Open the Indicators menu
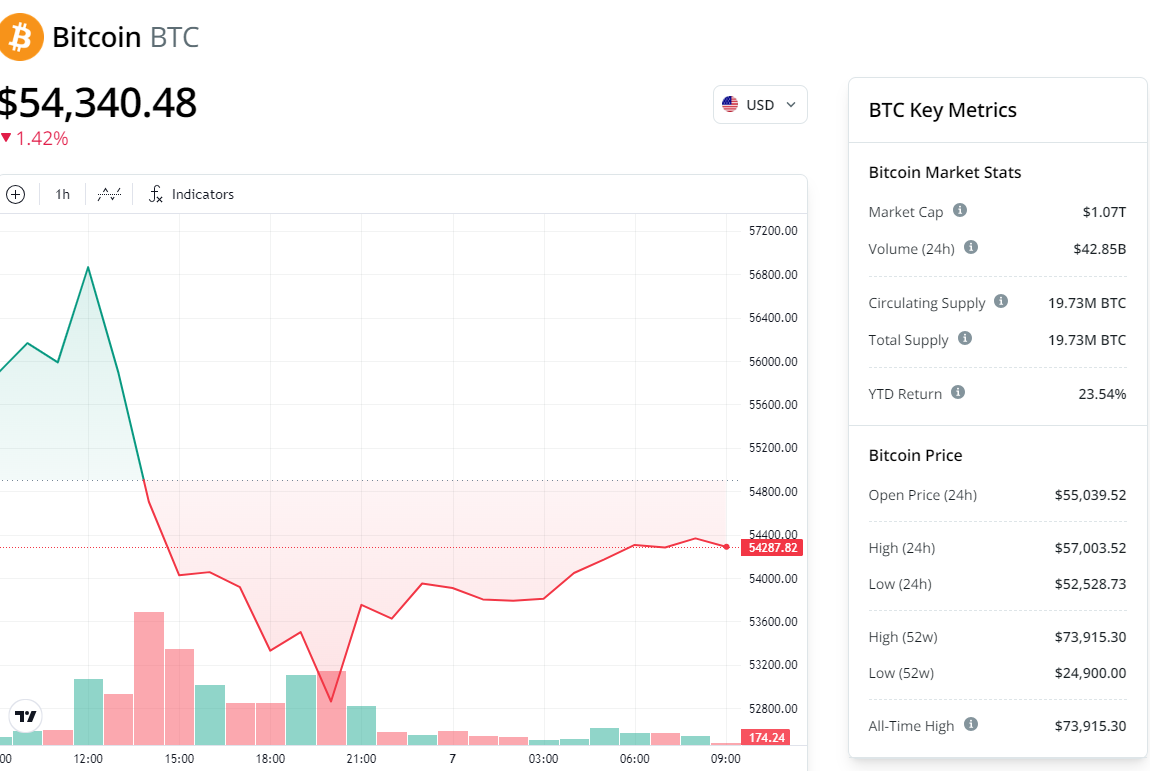Screen dimensions: 1150x771 tap(191, 194)
